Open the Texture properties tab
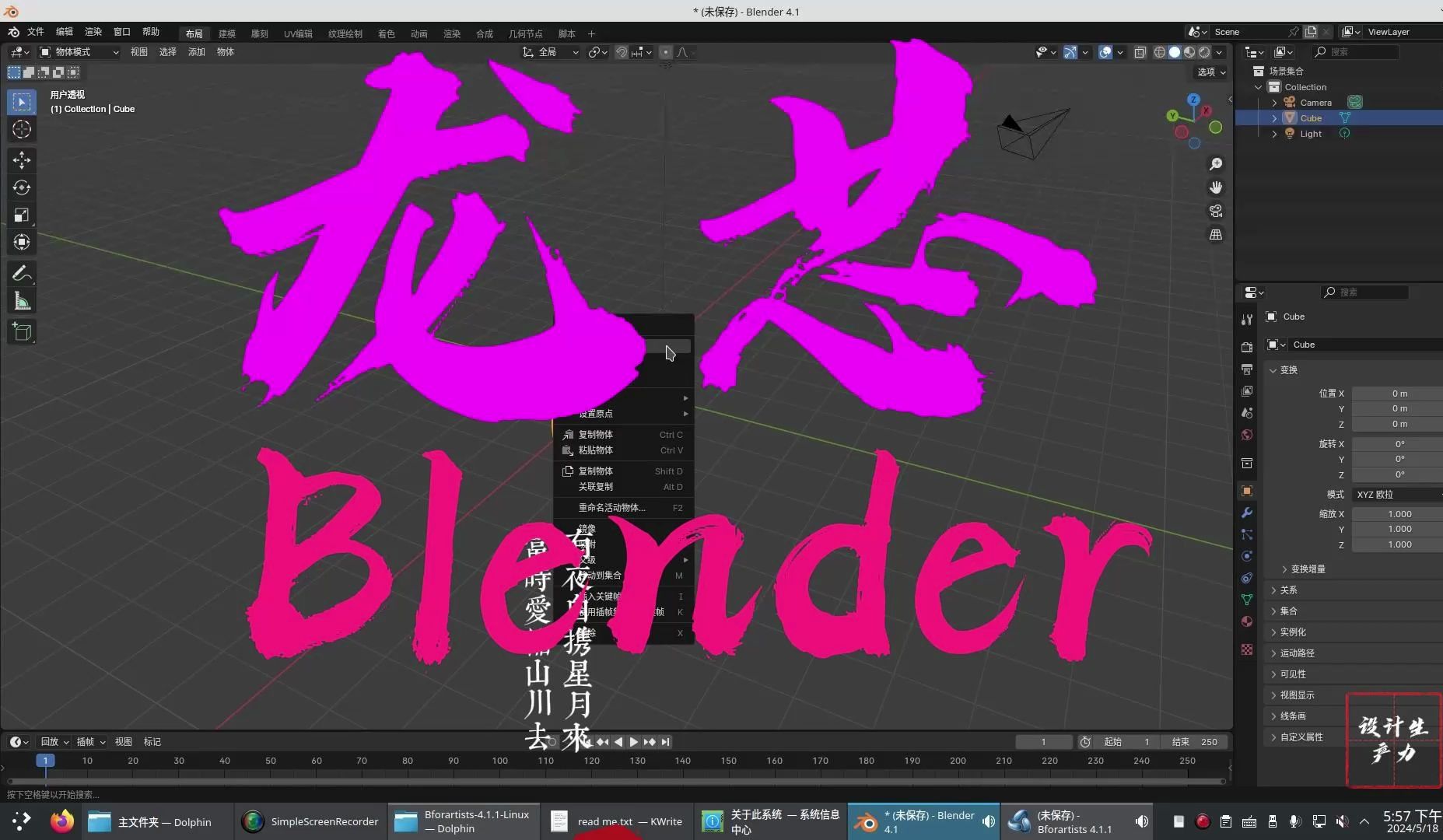Screen dimensions: 1443x840 (1247, 649)
